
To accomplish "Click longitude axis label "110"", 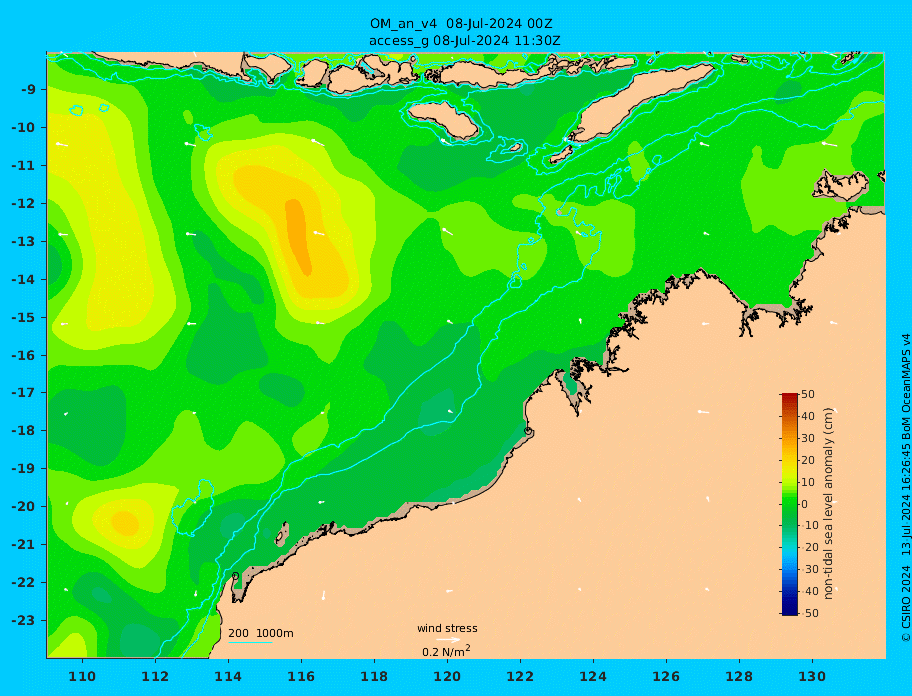I will tap(83, 677).
